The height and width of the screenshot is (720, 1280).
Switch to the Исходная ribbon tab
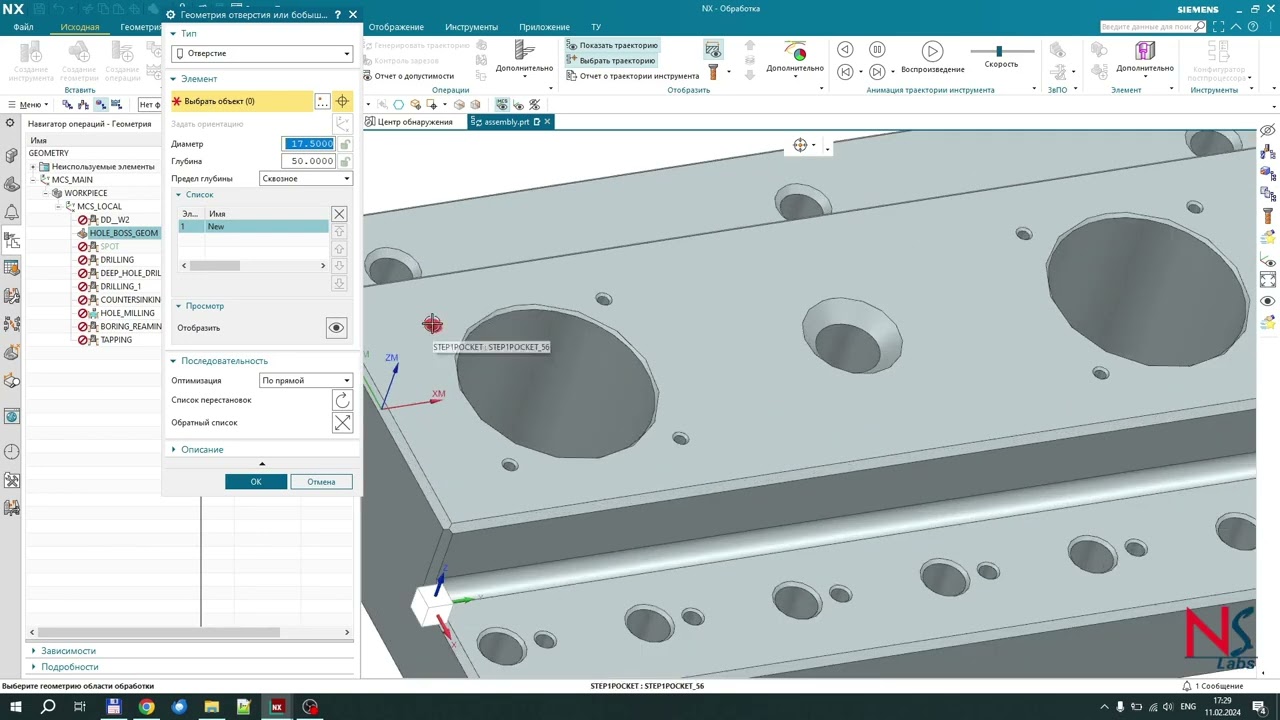tap(80, 27)
